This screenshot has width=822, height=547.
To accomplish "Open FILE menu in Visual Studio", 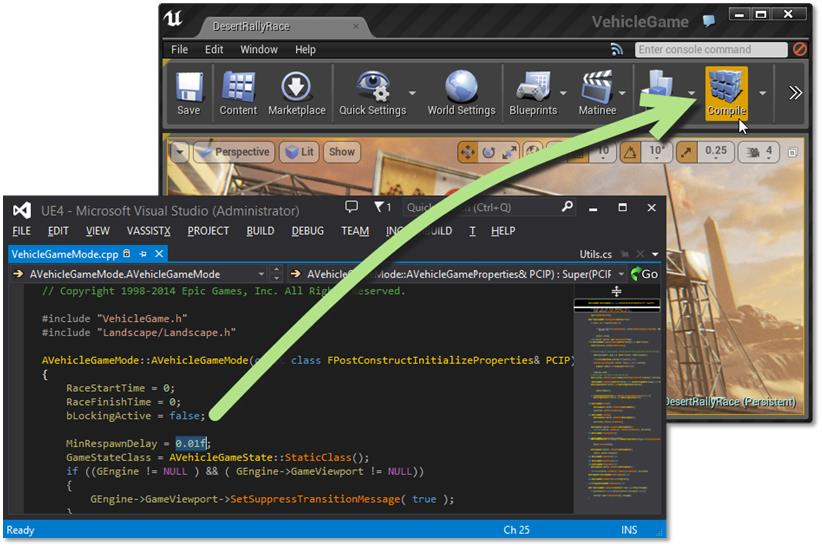I will pyautogui.click(x=21, y=231).
